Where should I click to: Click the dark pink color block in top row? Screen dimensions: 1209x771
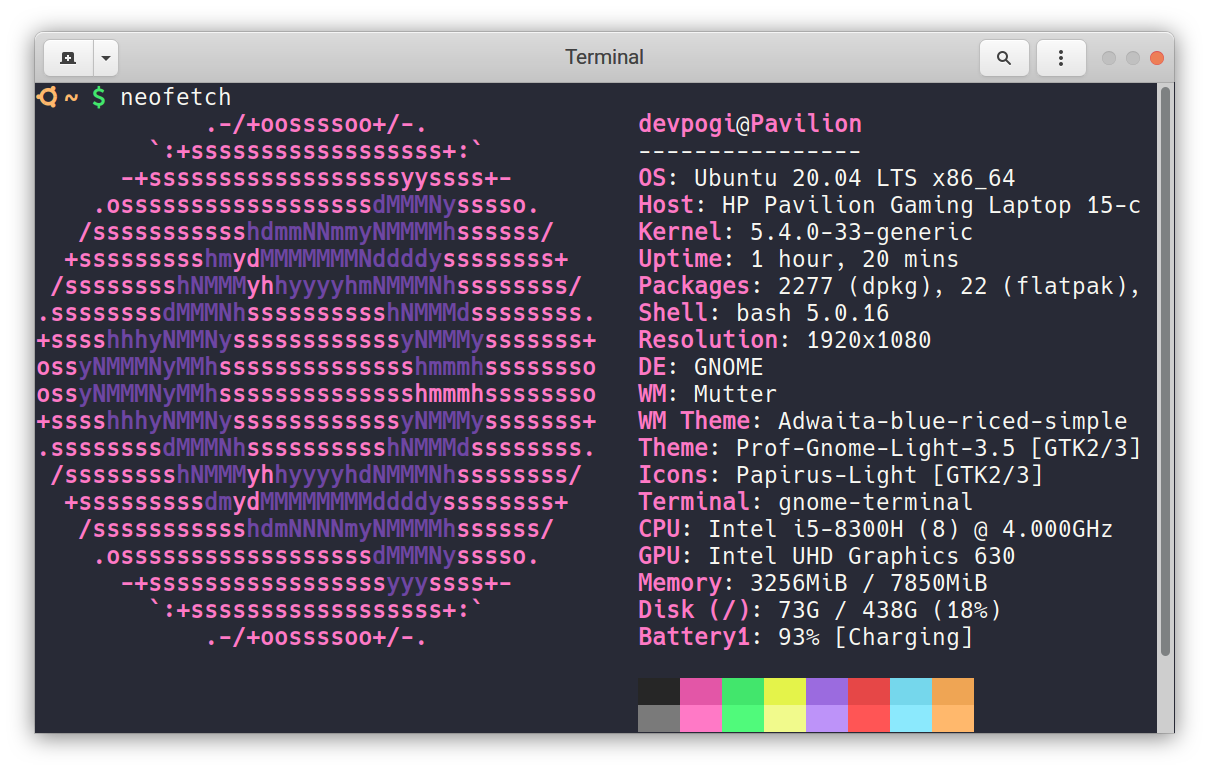pos(701,691)
